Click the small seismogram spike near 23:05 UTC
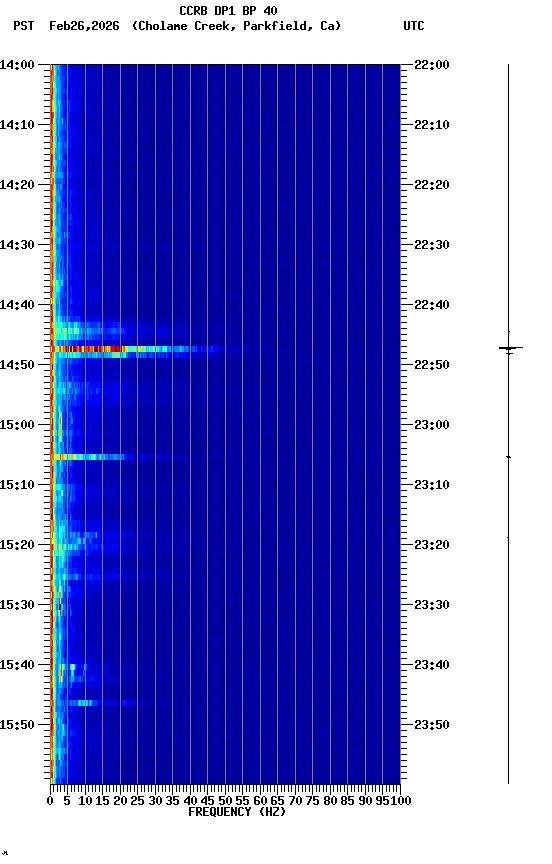552x864 pixels. coord(508,457)
